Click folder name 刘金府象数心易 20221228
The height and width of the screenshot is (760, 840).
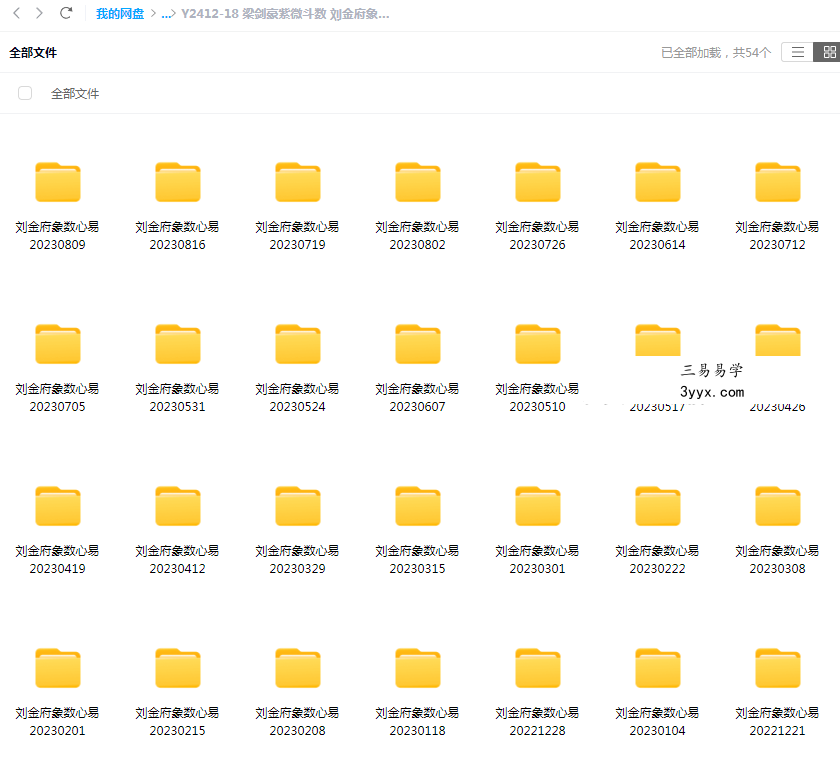click(537, 723)
